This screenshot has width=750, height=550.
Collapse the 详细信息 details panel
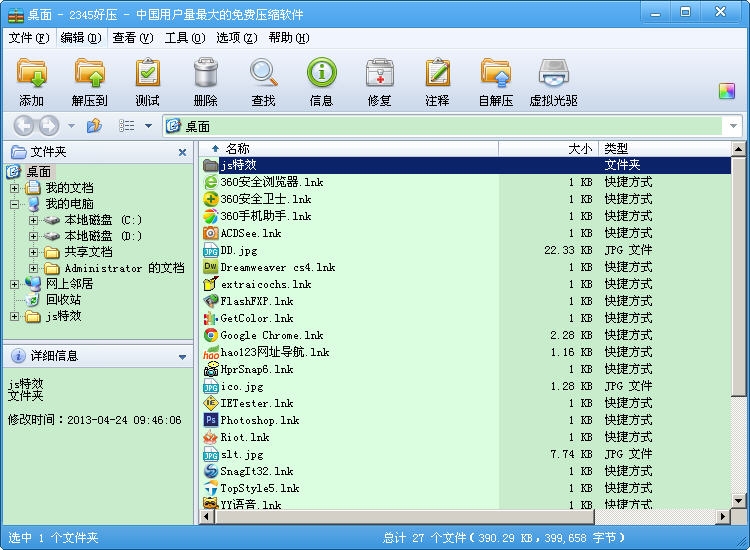(182, 357)
